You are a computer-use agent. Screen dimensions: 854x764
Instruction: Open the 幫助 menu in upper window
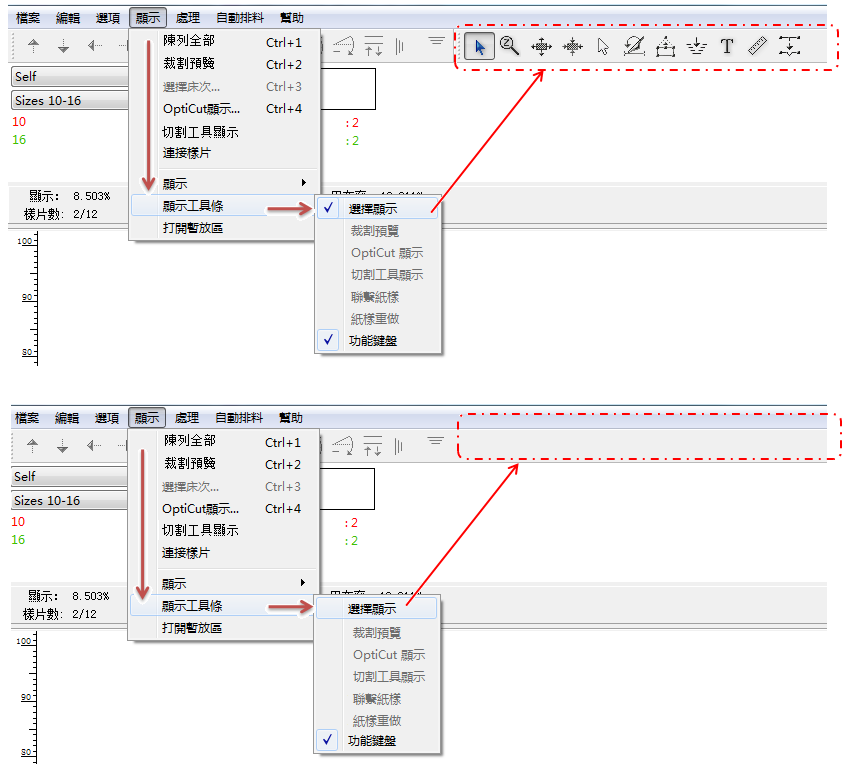point(291,18)
